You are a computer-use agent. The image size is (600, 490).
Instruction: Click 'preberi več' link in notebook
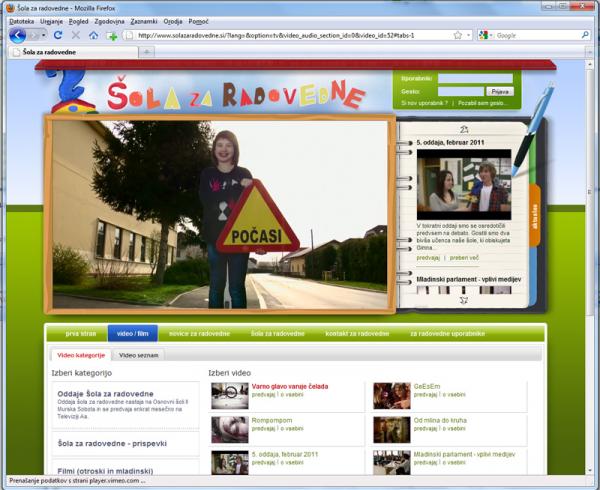coord(464,257)
